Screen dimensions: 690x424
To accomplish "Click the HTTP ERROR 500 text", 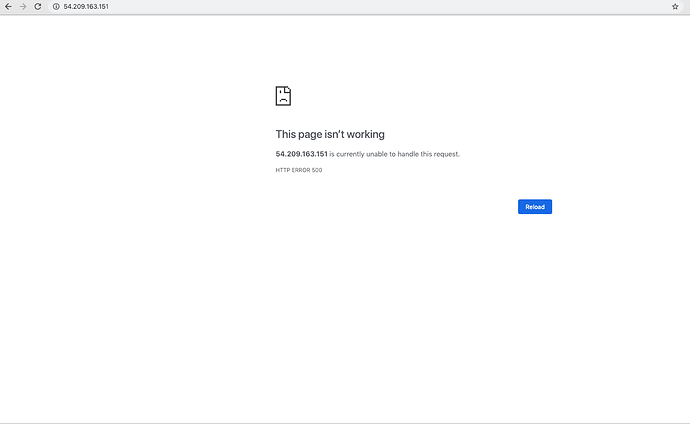I will pos(299,170).
